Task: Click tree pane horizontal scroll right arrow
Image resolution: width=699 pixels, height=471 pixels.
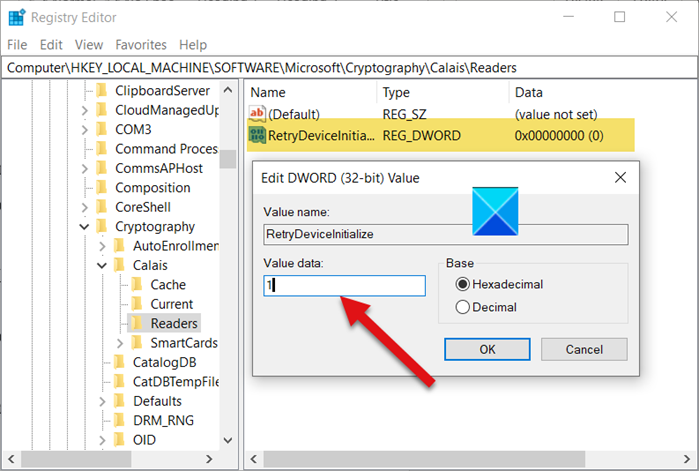Action: 209,459
